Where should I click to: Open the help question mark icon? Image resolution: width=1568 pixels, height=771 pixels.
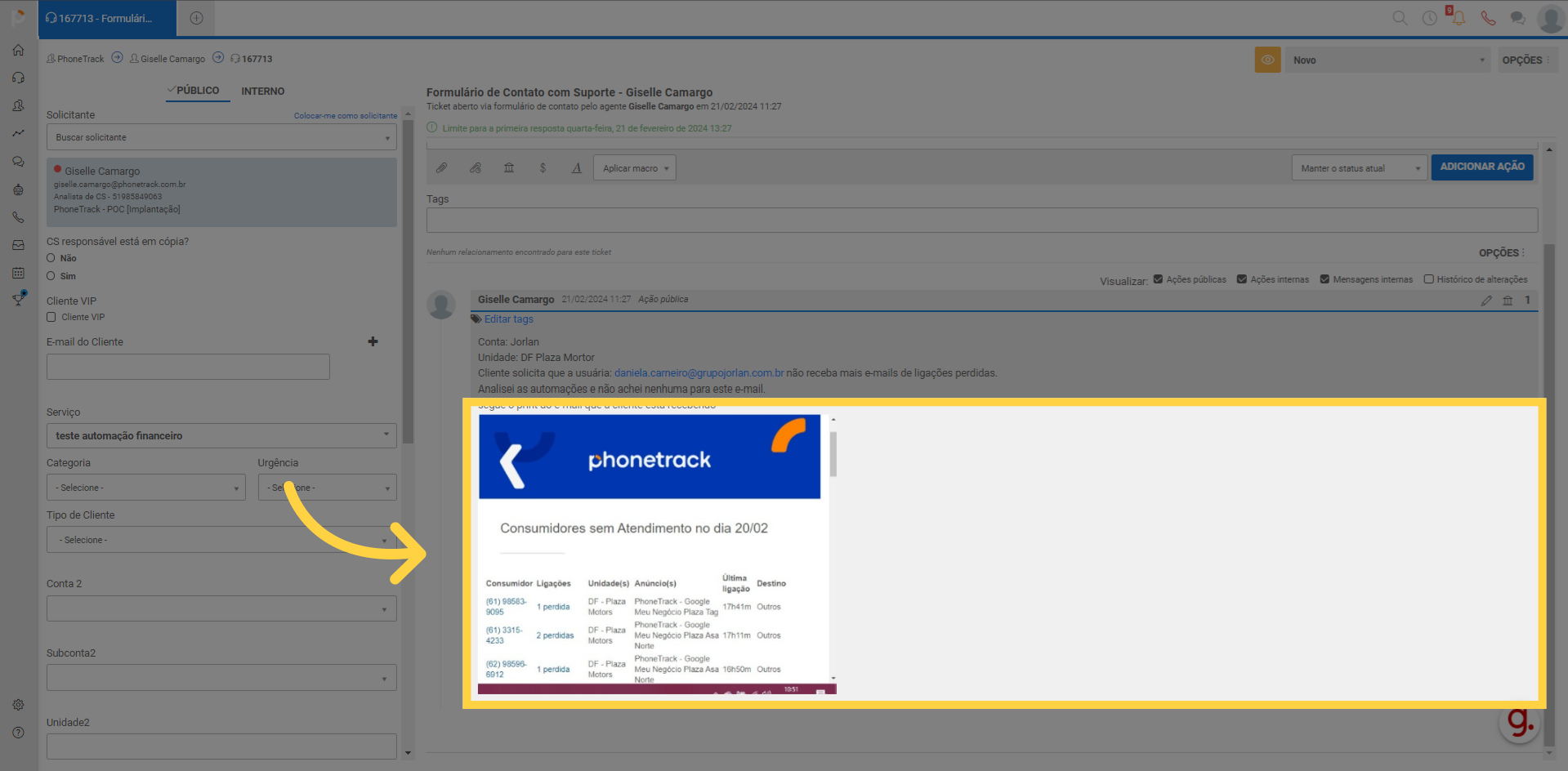click(x=18, y=733)
